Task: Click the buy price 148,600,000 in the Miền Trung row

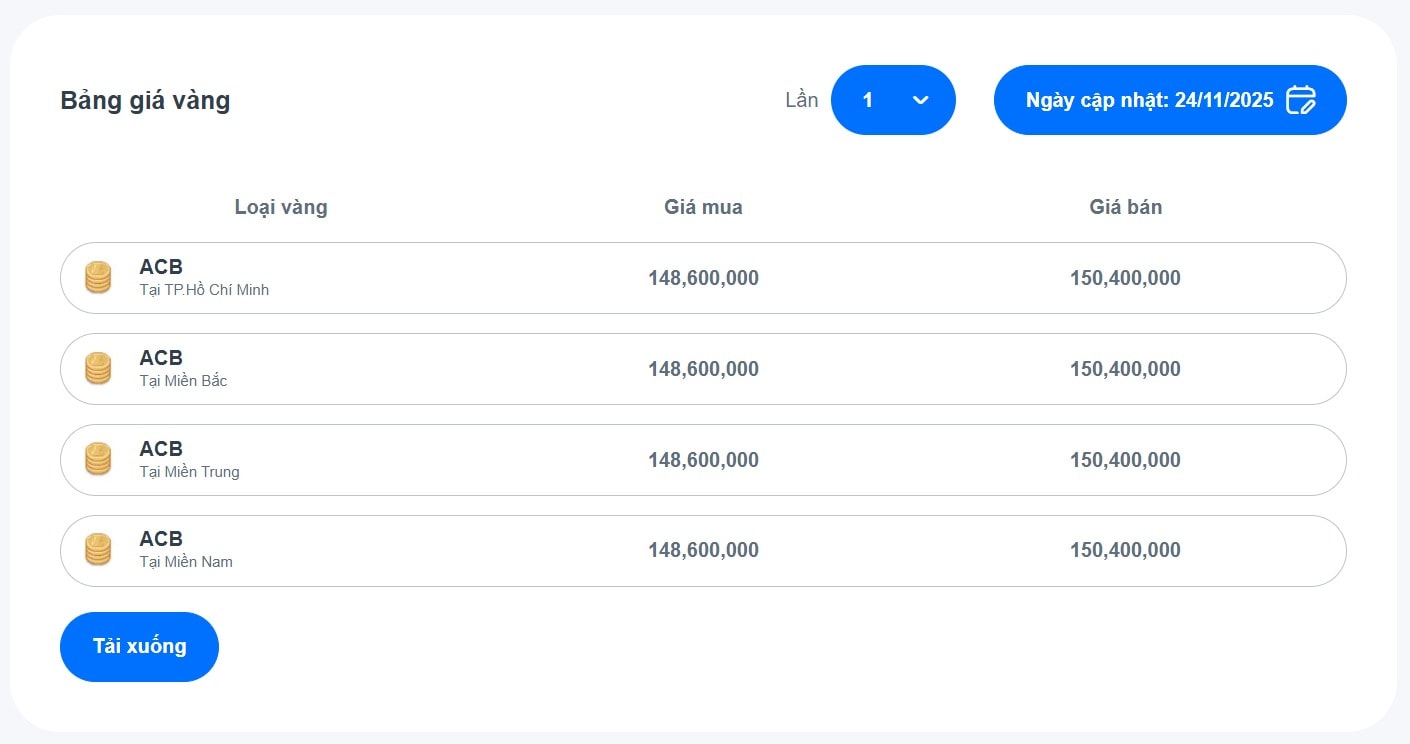Action: coord(703,460)
